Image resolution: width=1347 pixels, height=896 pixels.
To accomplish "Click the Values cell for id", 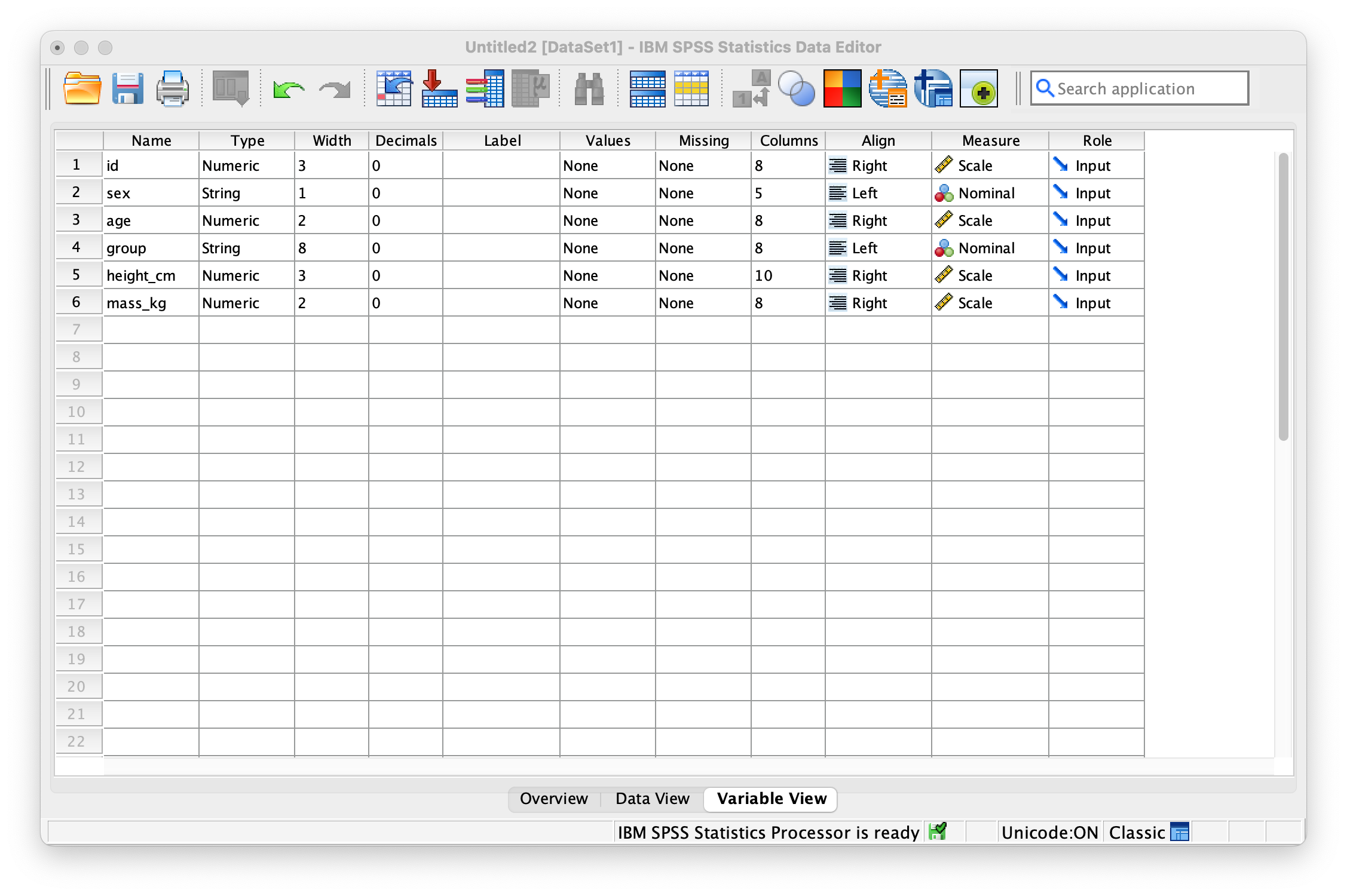I will coord(607,165).
